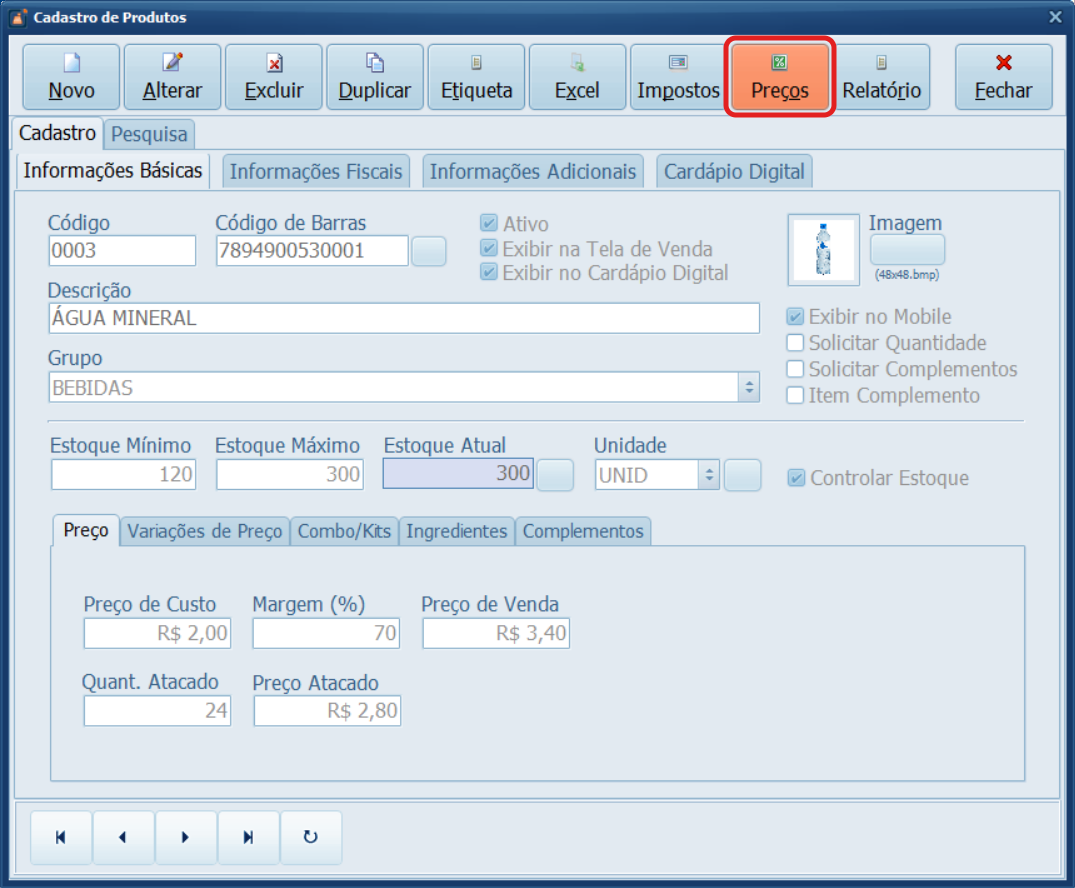Toggle the Solicitar Quantidade checkbox

coord(796,343)
